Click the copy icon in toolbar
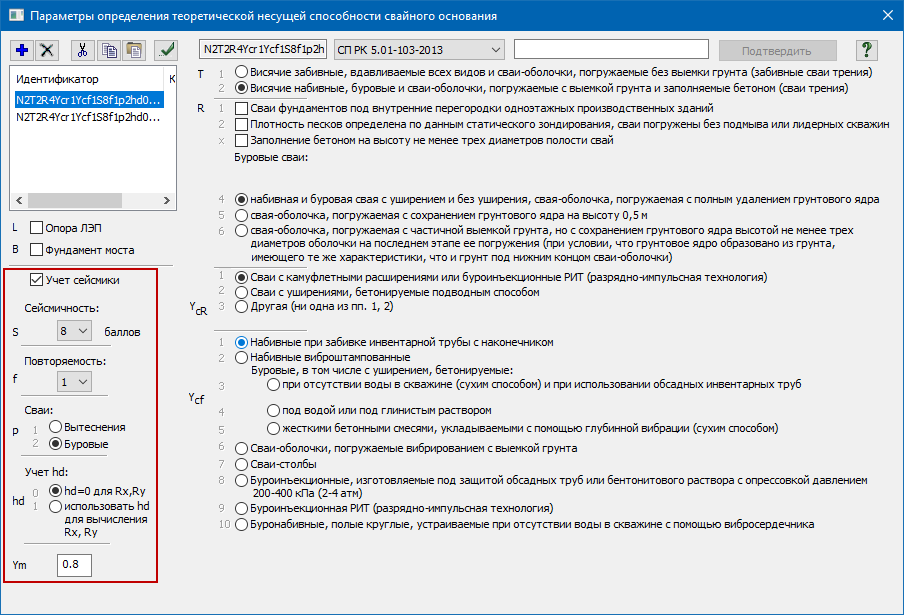 109,49
